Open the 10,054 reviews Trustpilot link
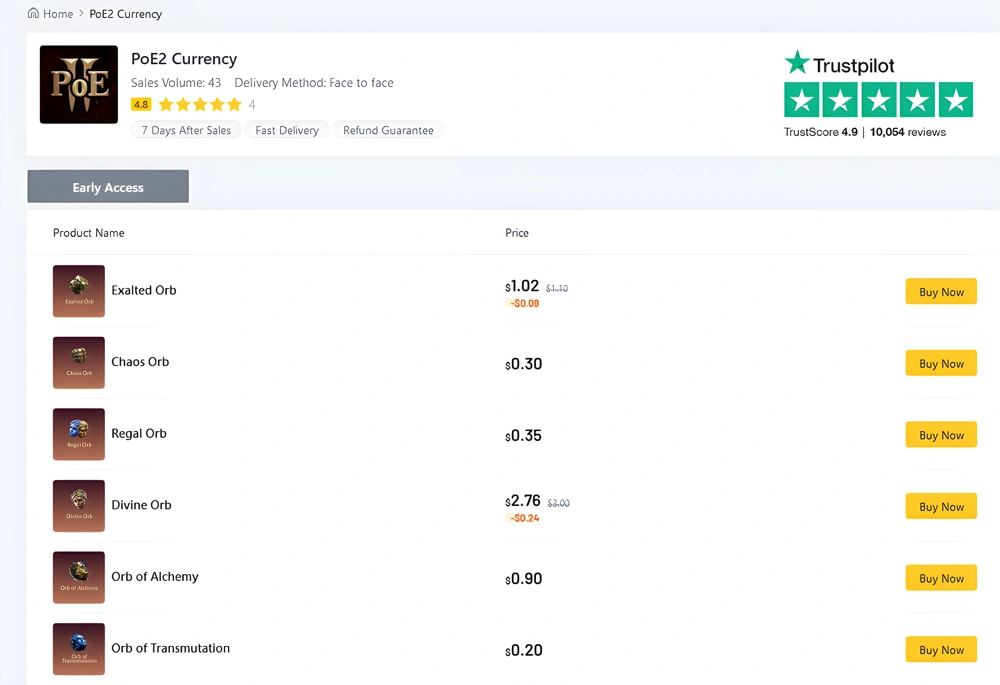The height and width of the screenshot is (685, 1000). [907, 132]
